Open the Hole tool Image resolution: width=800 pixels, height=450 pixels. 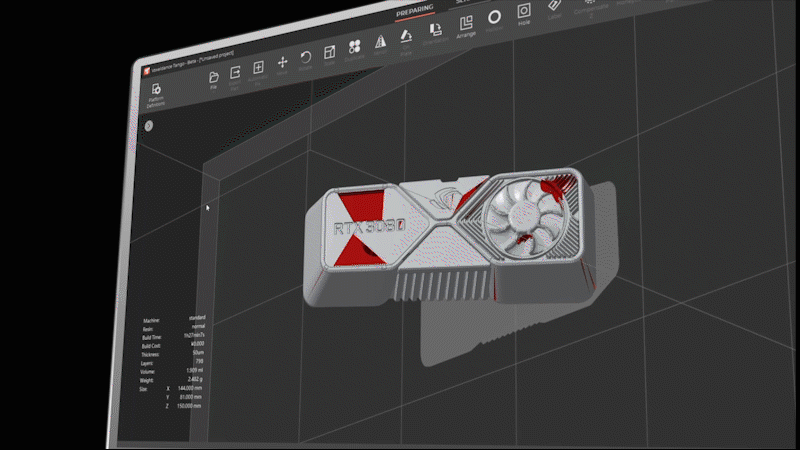(524, 12)
